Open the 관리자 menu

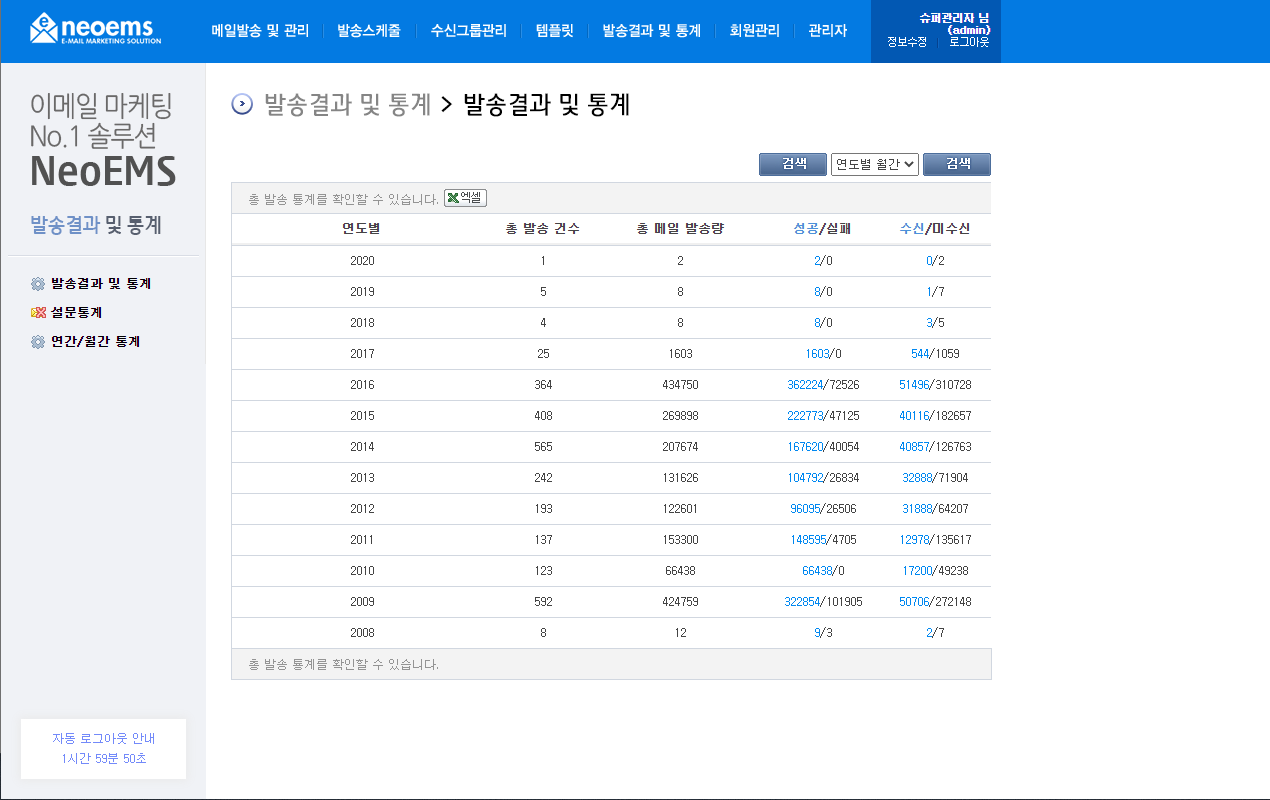828,31
